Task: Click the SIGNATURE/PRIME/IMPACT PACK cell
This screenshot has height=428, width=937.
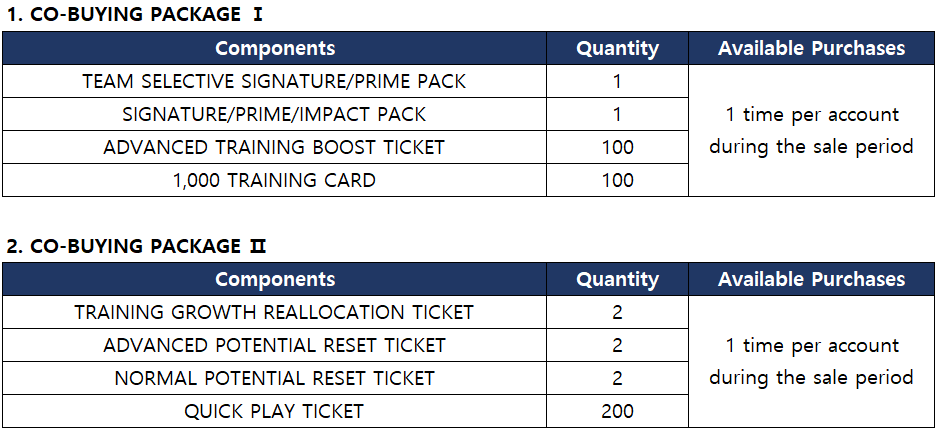Action: [275, 114]
